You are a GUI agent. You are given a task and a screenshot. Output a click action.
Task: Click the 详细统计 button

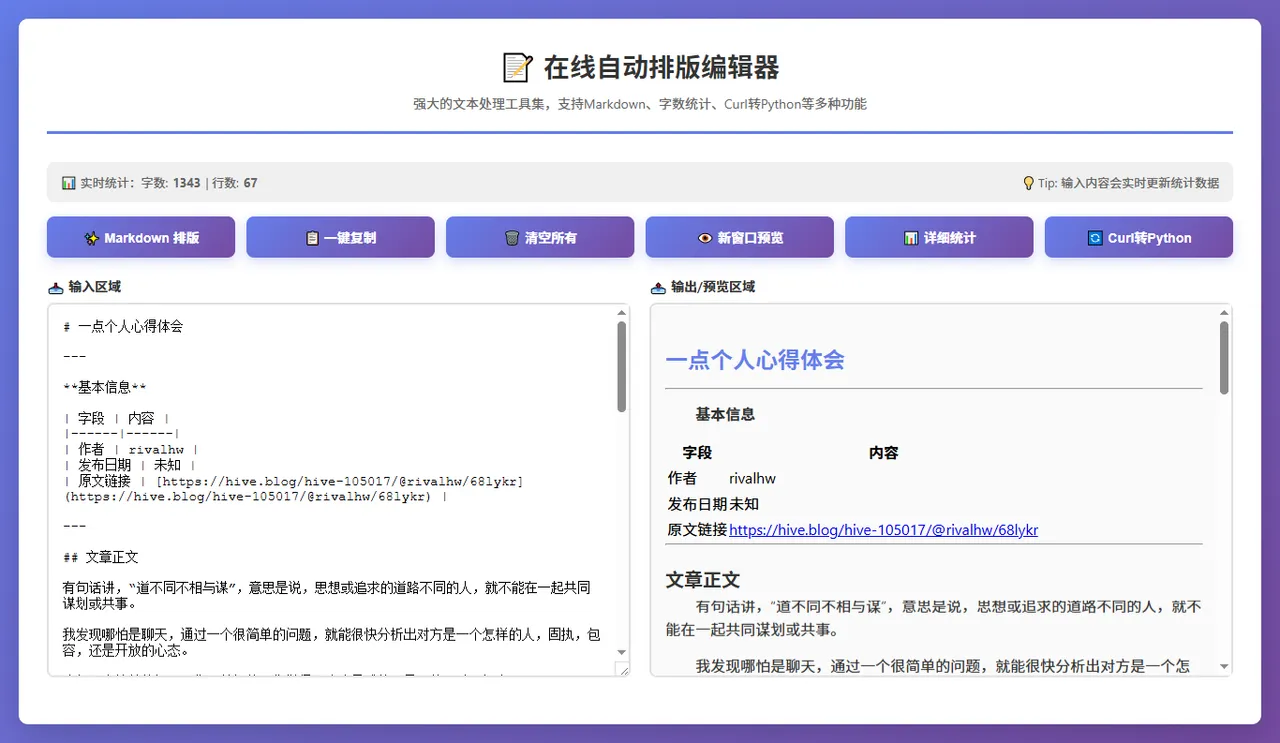click(939, 237)
